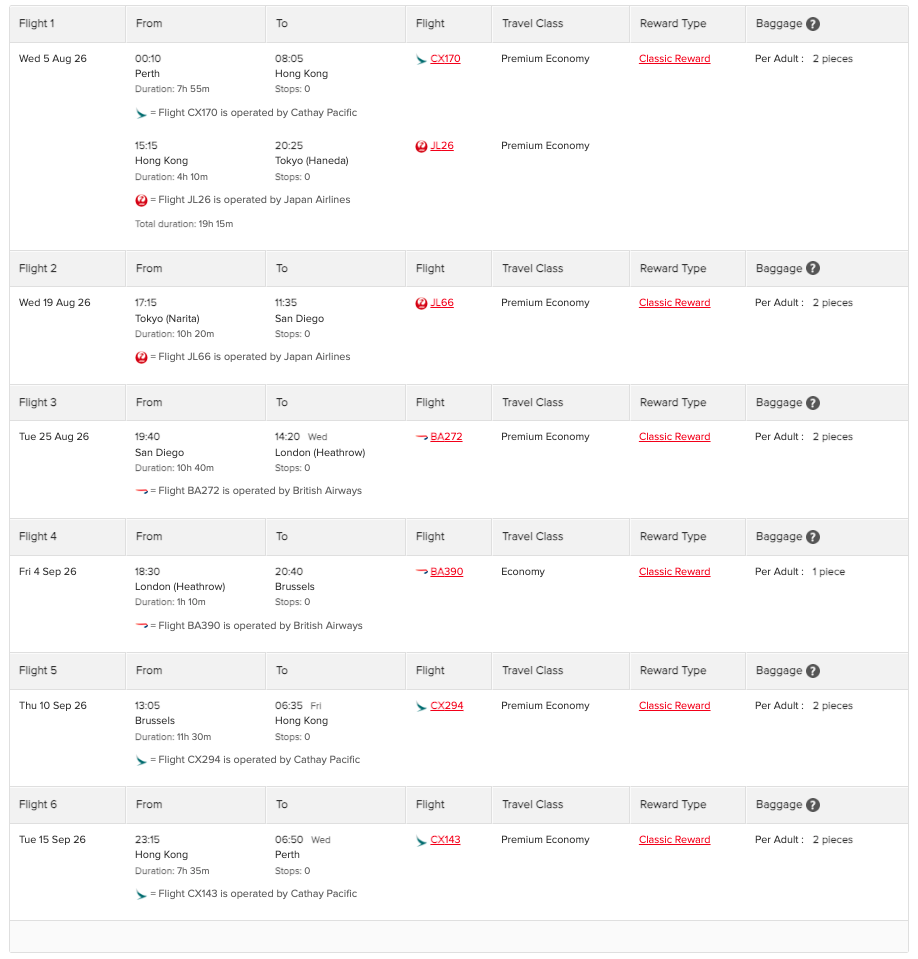The width and height of the screenshot is (918, 959).
Task: Select the Flight 3 header row
Action: tap(459, 402)
